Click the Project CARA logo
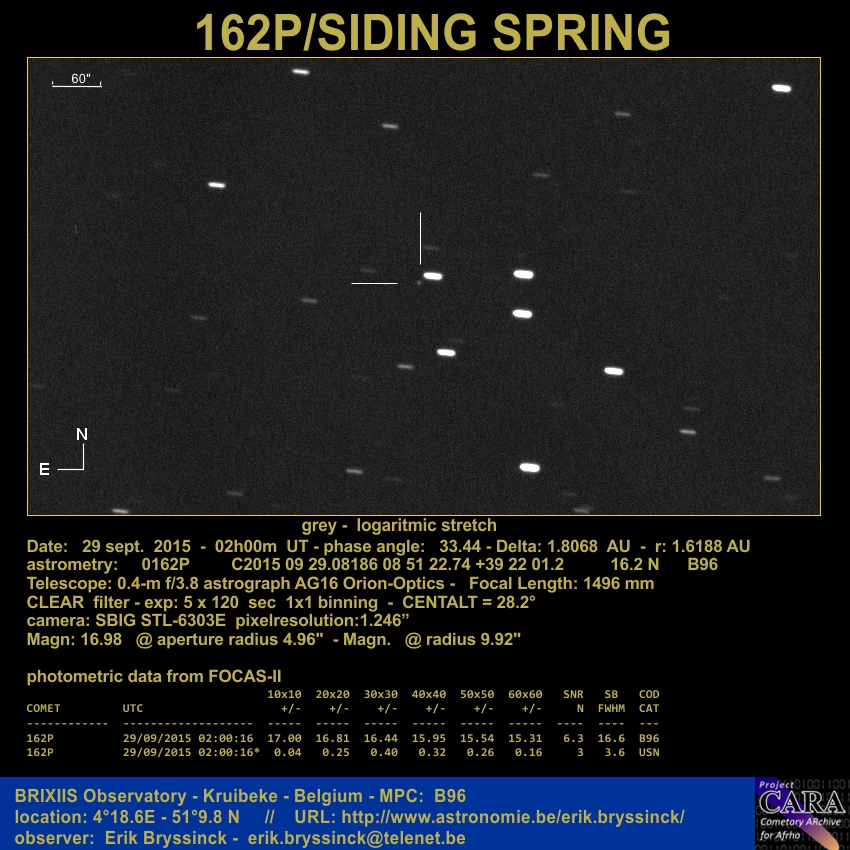 pos(800,812)
